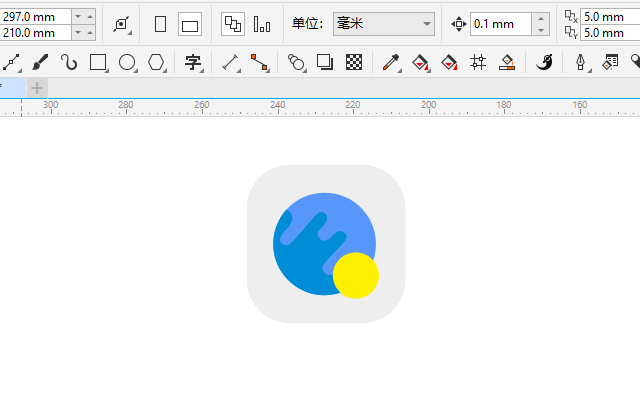Viewport: 640px width, 409px height.
Task: Click the 297.0 mm page width field
Action: [36, 17]
